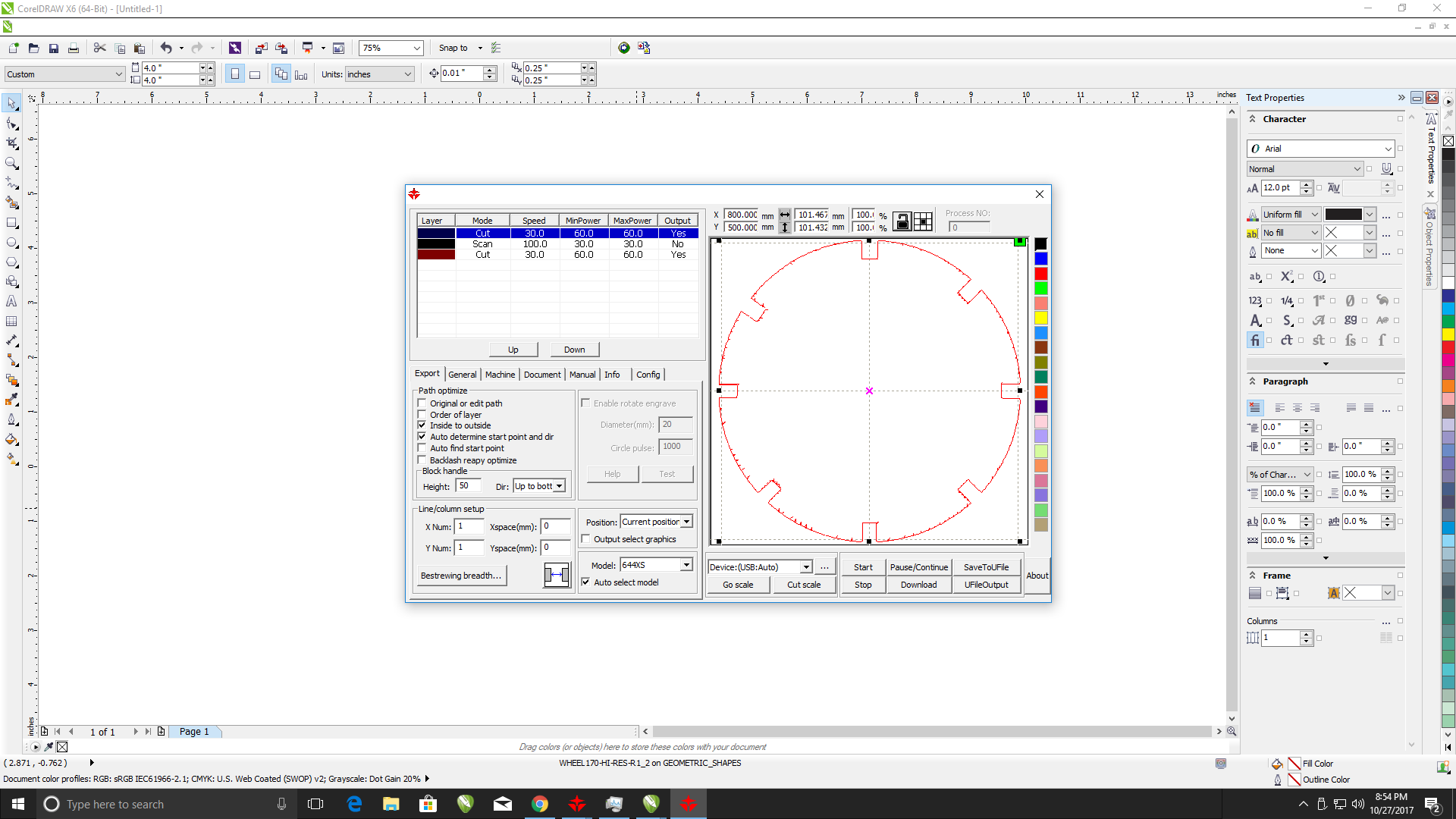The width and height of the screenshot is (1456, 819).
Task: Toggle Auto select model checkbox
Action: click(x=585, y=582)
